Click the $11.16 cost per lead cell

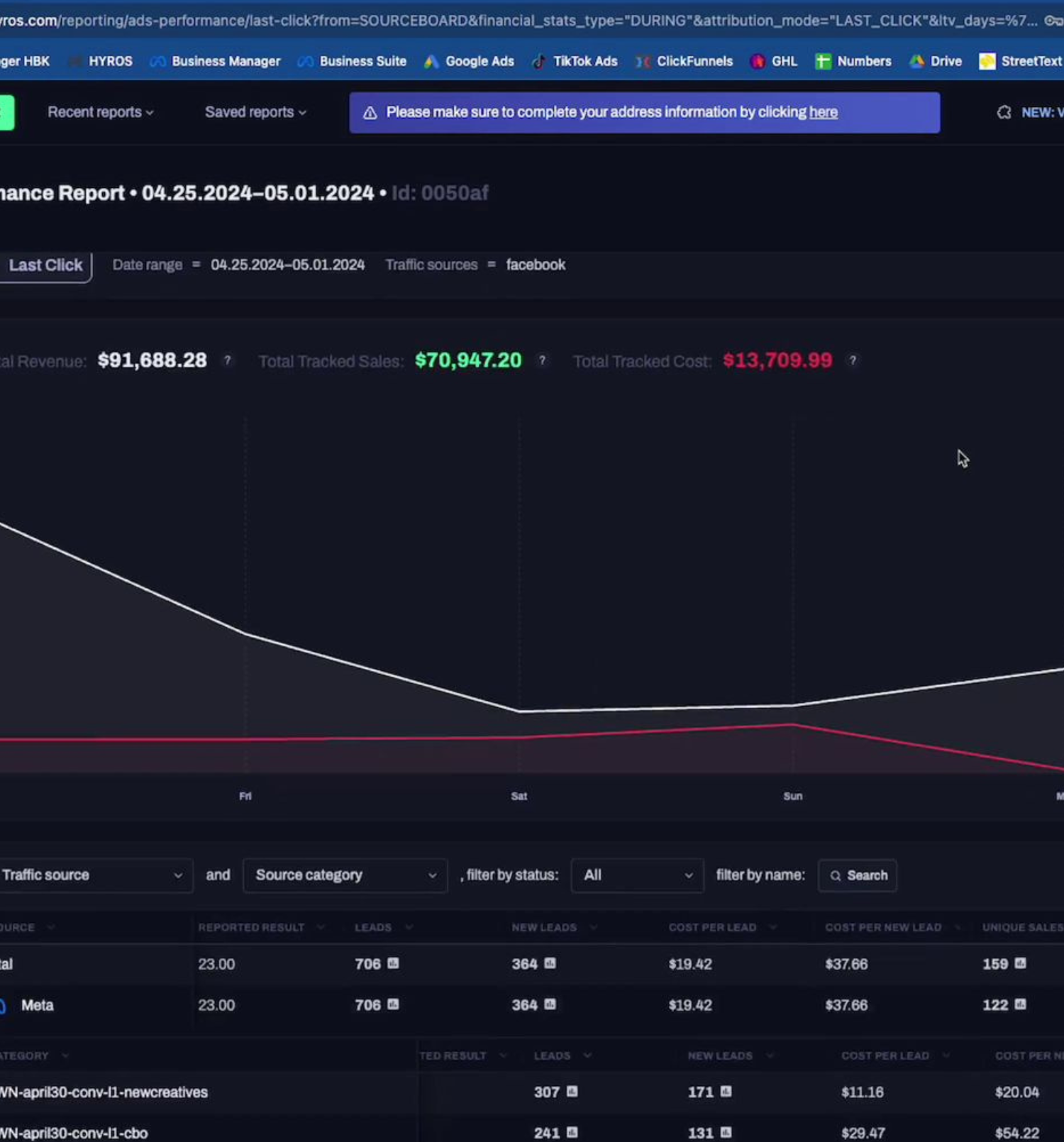[x=863, y=1092]
